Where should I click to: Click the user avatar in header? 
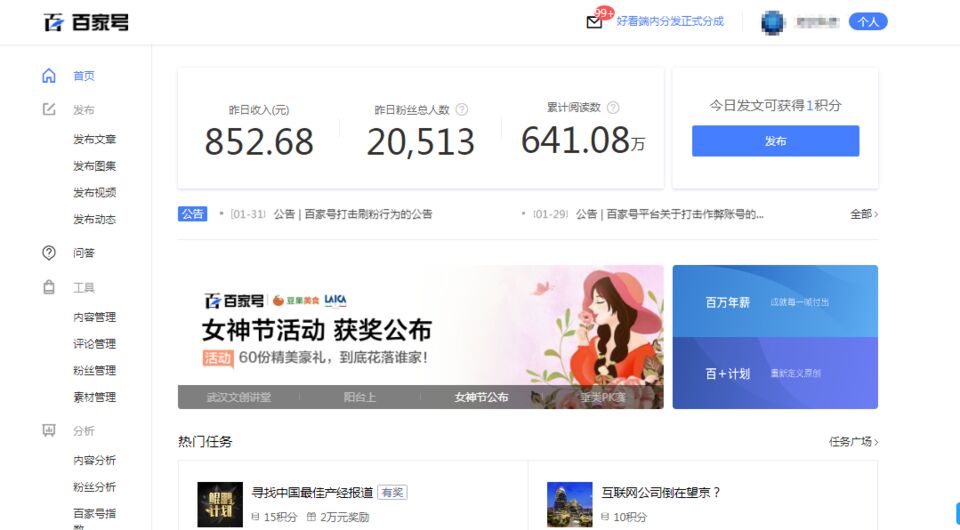(773, 22)
